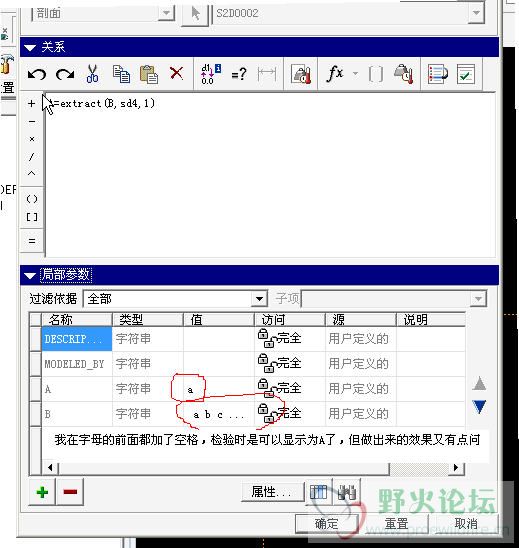Open the 过滤依据 dropdown showing 全部
Image resolution: width=519 pixels, height=548 pixels.
click(x=175, y=299)
